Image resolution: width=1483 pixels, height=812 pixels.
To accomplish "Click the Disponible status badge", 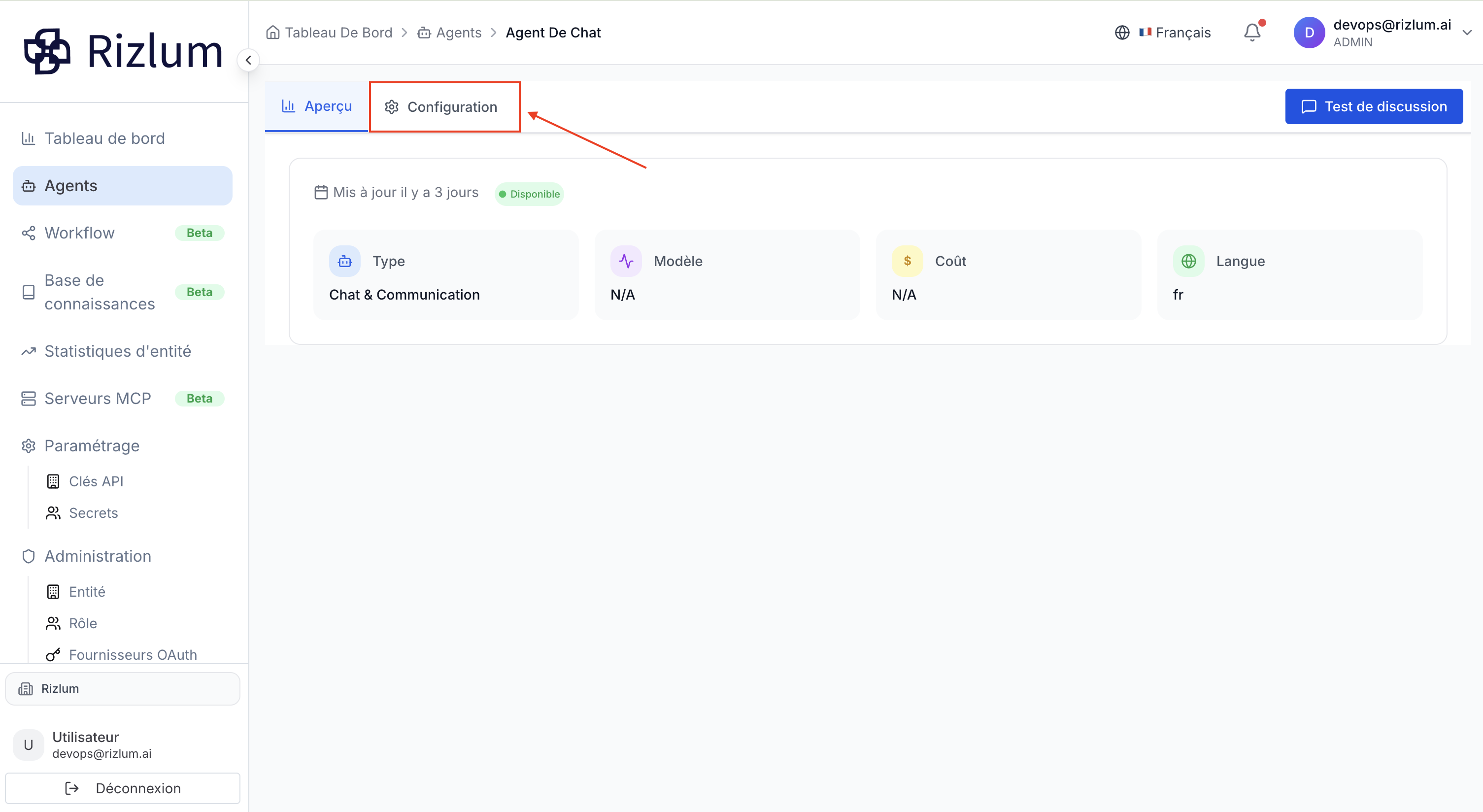I will pyautogui.click(x=529, y=194).
